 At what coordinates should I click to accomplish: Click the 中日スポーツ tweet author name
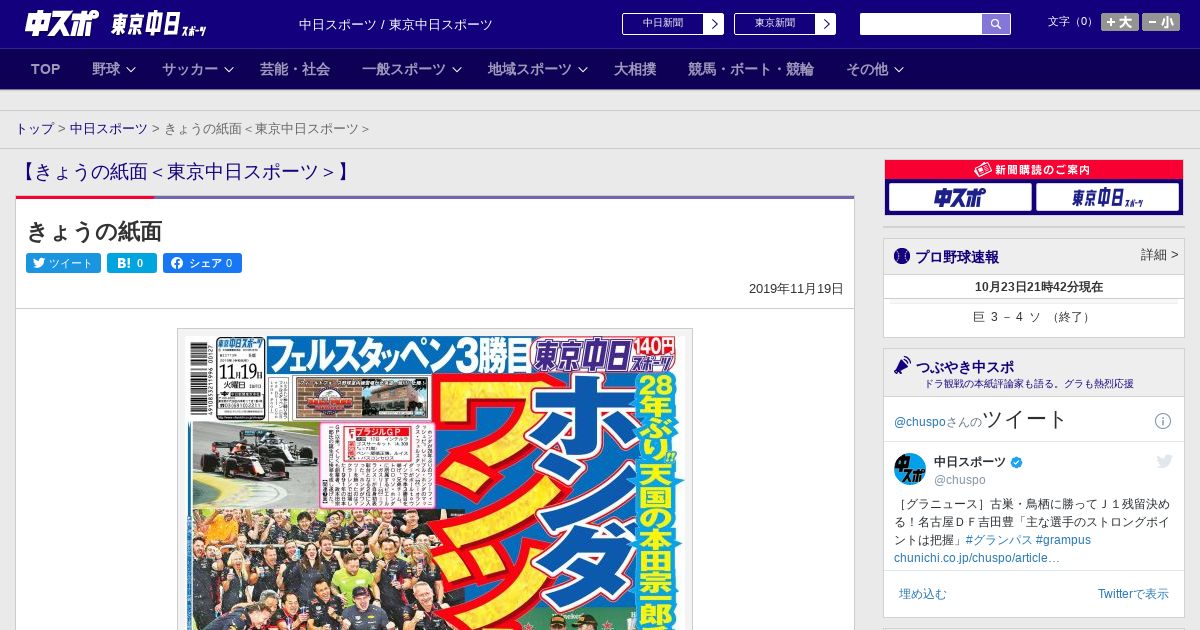coord(970,462)
